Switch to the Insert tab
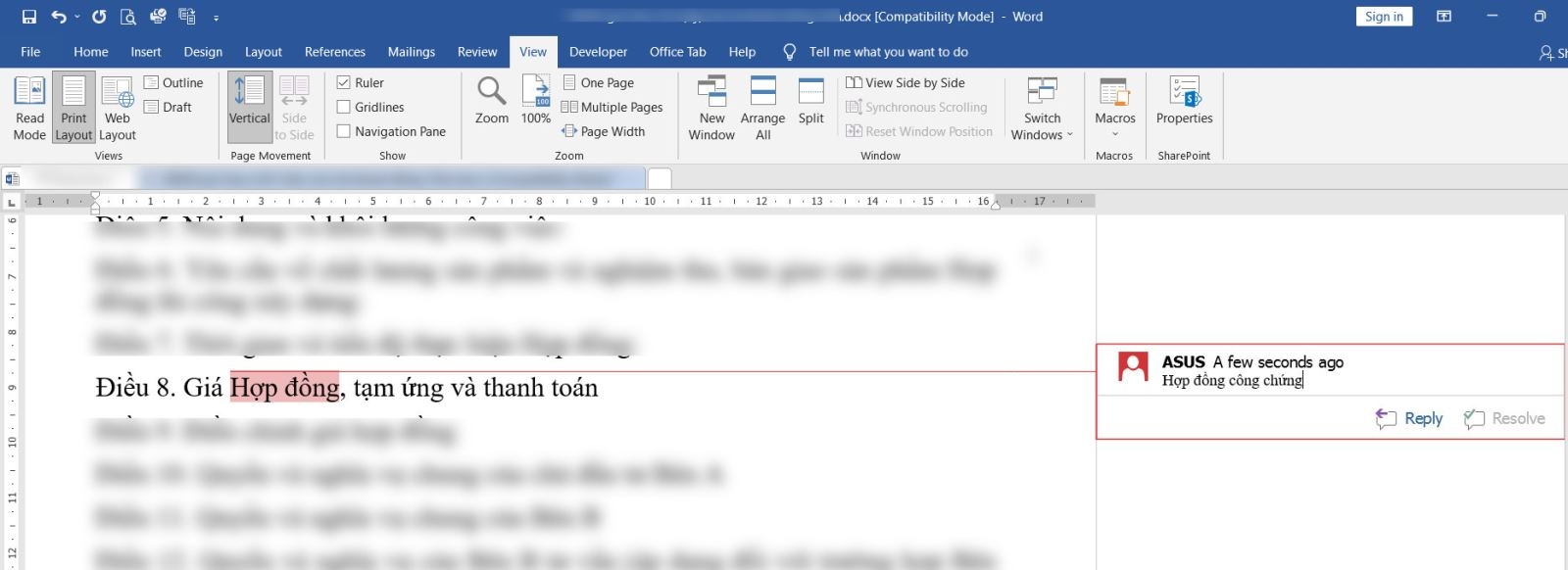 146,52
